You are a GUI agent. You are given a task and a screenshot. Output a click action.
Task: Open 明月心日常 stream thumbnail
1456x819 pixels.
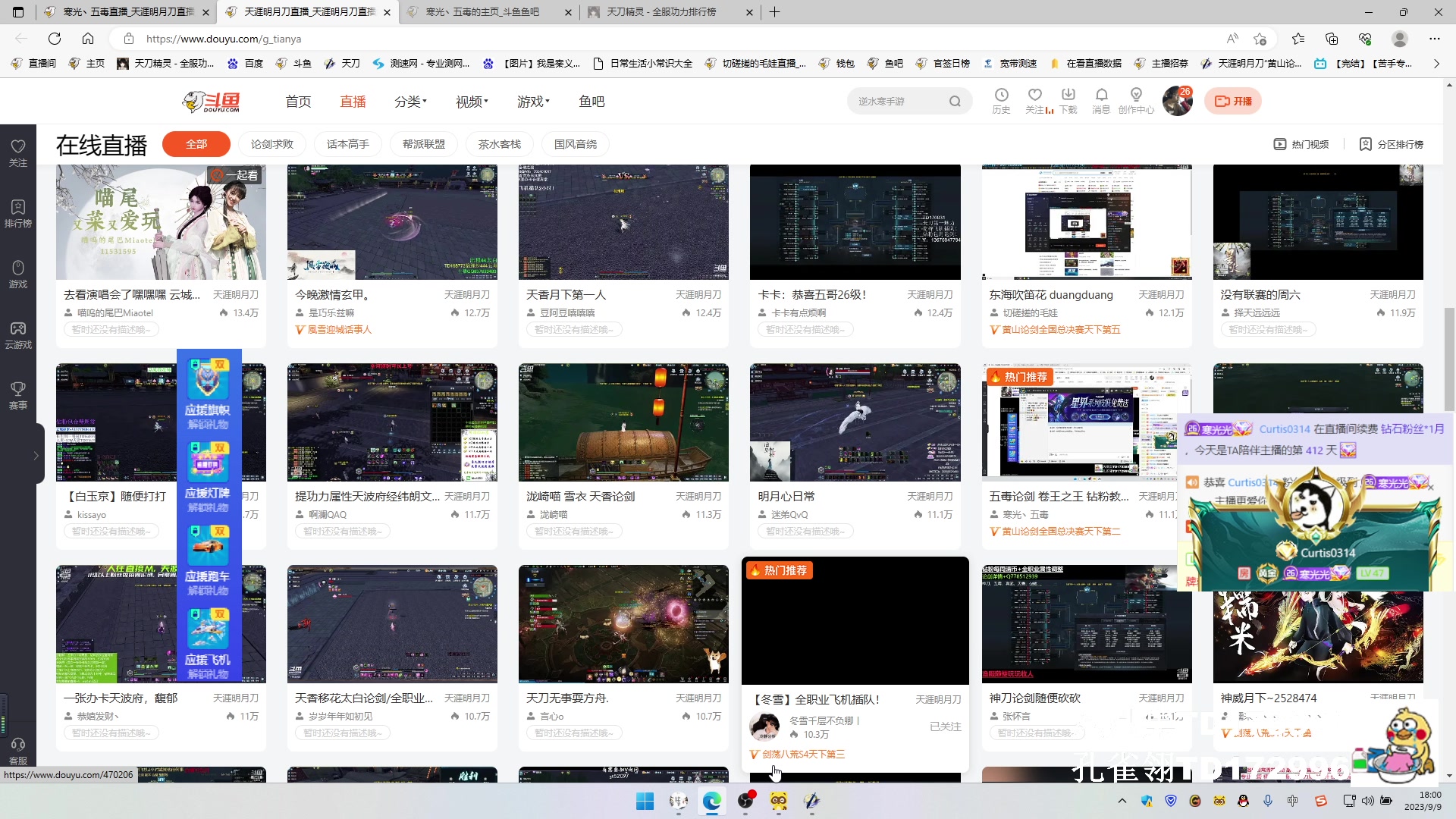855,422
